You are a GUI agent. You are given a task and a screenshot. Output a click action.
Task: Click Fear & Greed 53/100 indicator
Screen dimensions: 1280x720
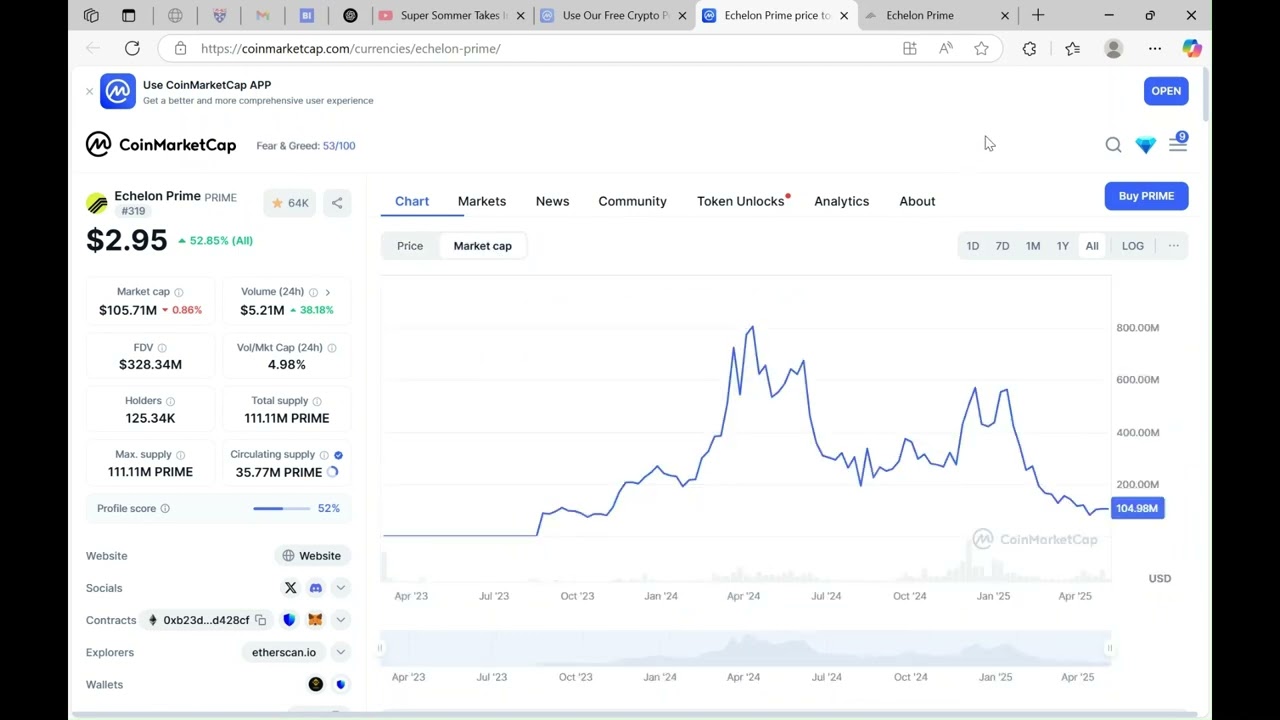[x=306, y=146]
